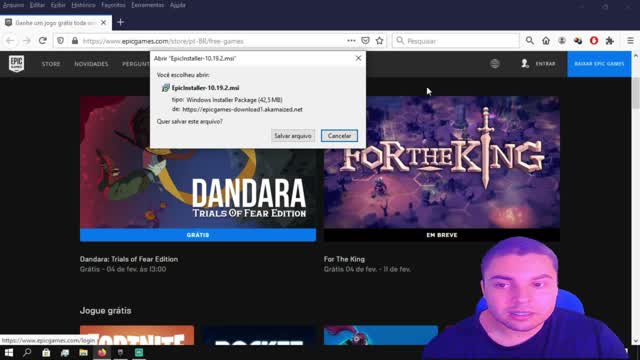
Task: Open the Histórico menu
Action: click(x=83, y=5)
